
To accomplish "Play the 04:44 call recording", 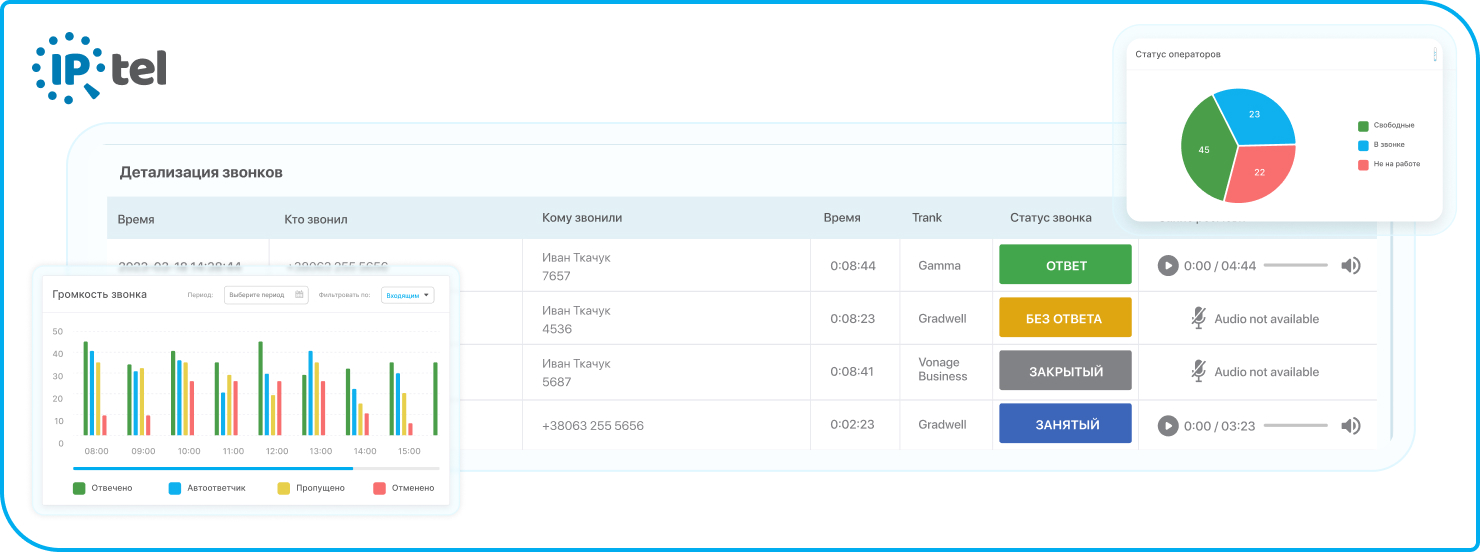I will coord(1167,266).
